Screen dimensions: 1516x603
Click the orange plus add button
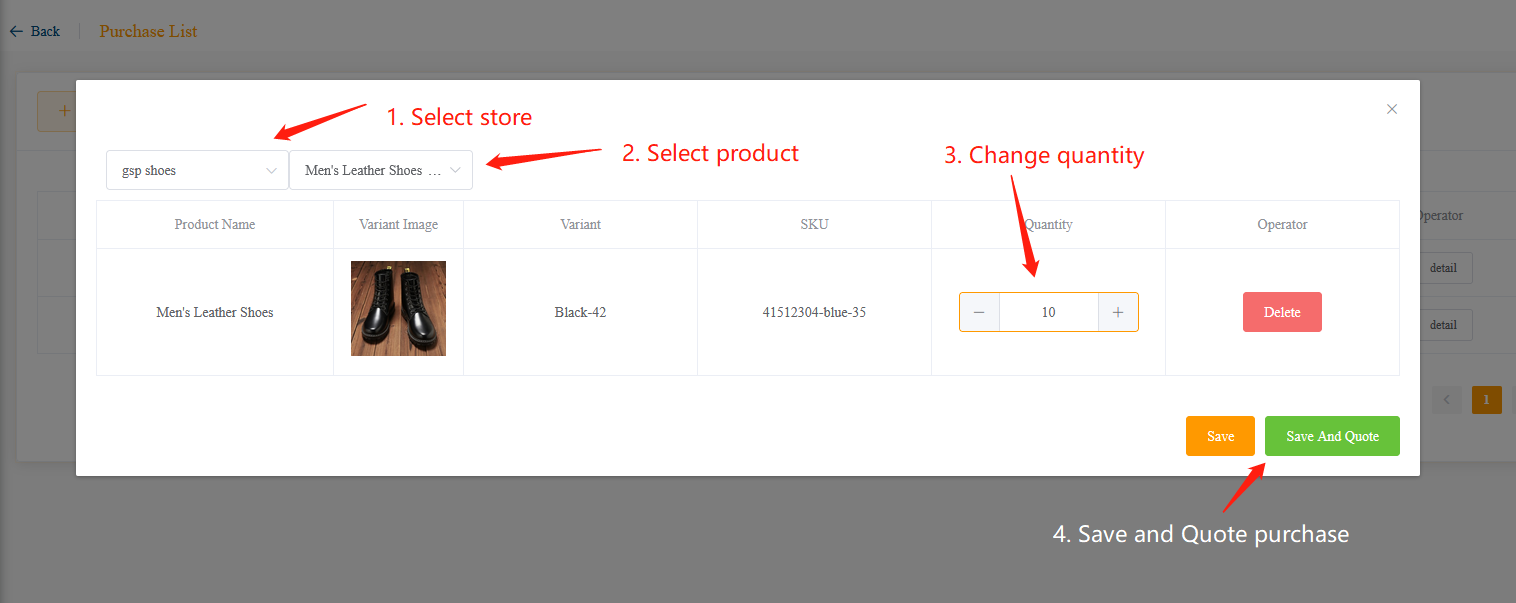click(x=58, y=111)
